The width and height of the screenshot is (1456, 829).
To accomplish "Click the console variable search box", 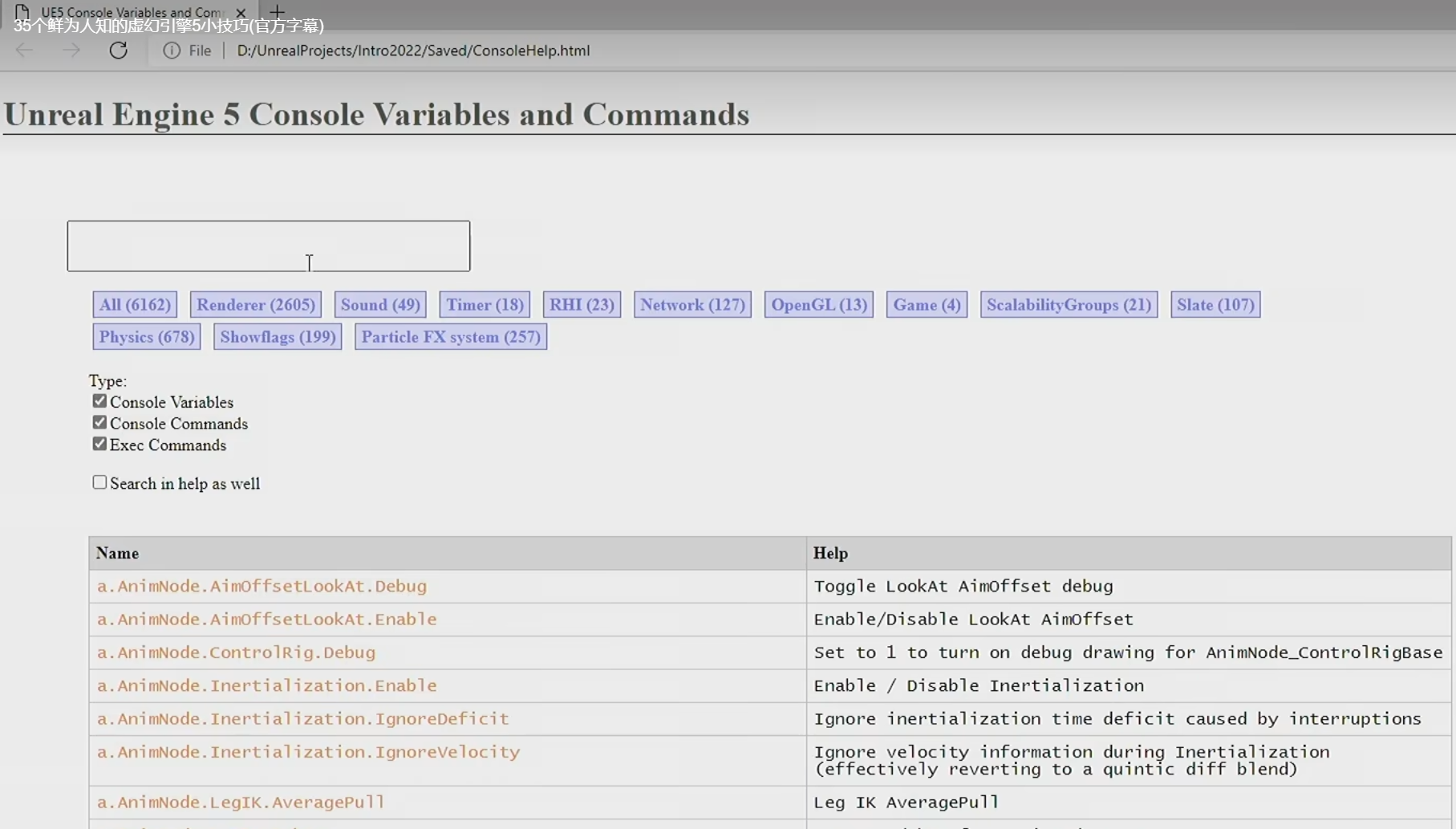I will pyautogui.click(x=269, y=246).
